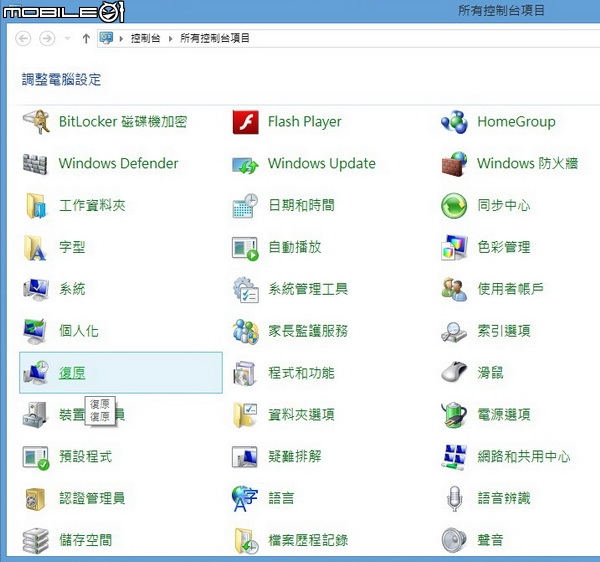This screenshot has width=600, height=562.
Task: Open the 使用者帳戶 users icon
Action: pyautogui.click(x=454, y=289)
